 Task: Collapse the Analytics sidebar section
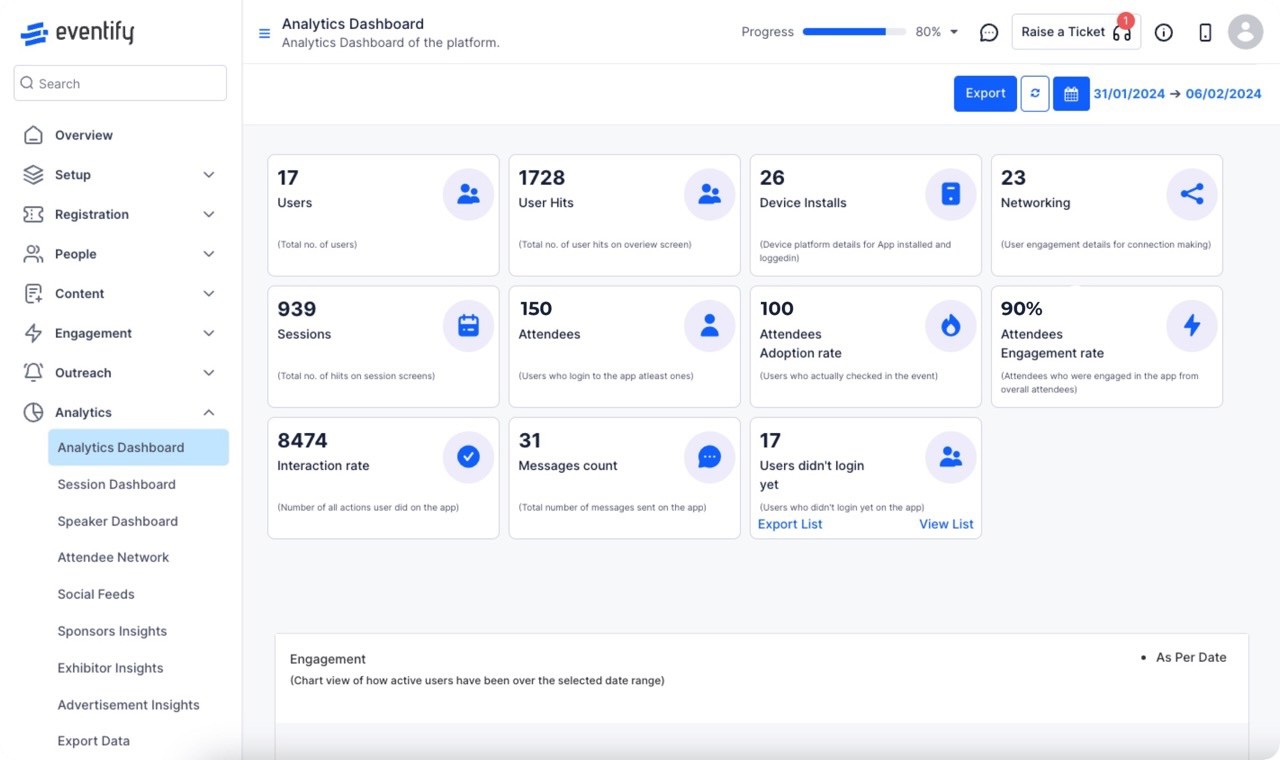208,412
